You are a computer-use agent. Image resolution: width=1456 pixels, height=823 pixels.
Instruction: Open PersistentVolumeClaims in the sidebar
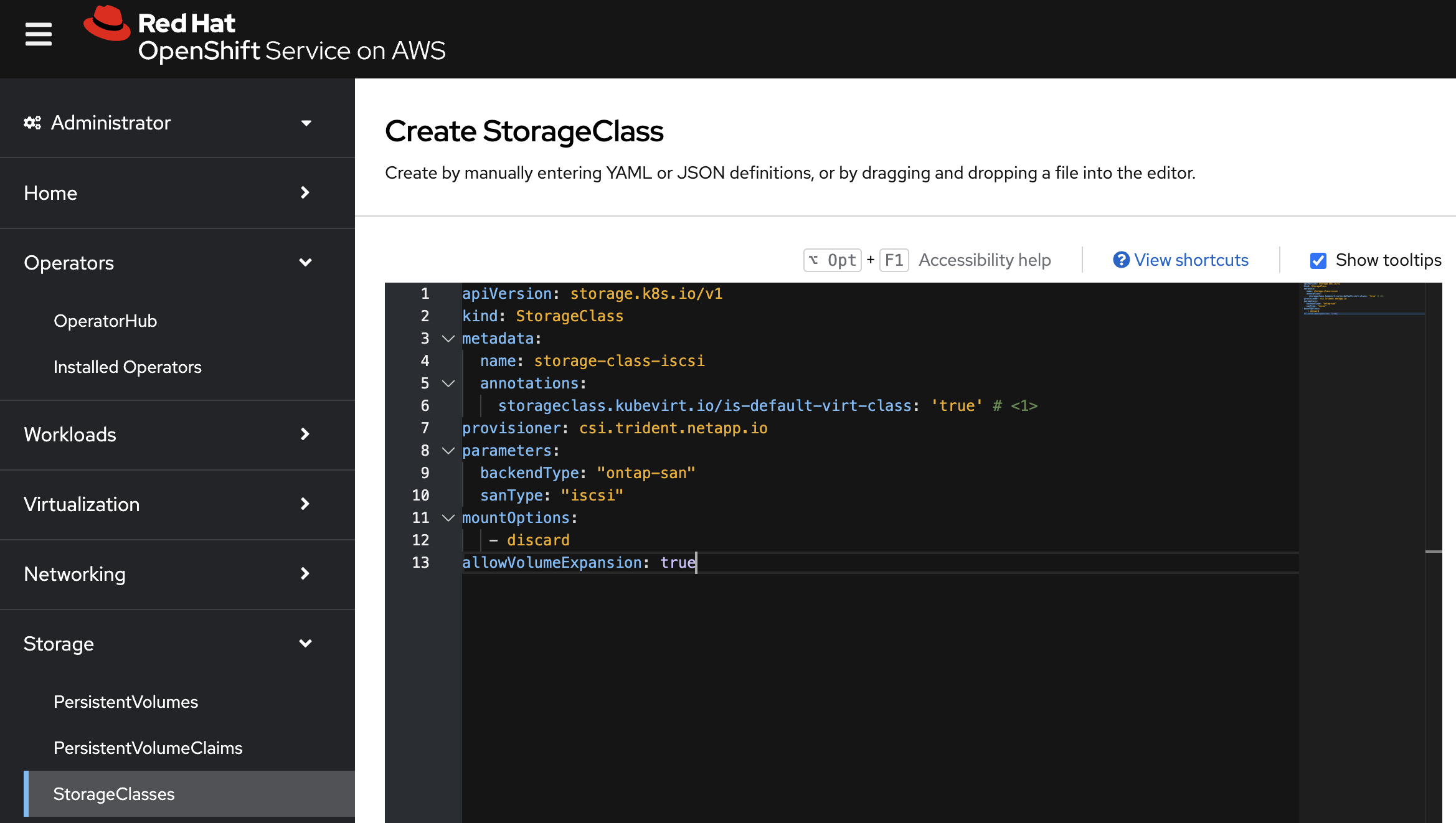click(x=148, y=748)
